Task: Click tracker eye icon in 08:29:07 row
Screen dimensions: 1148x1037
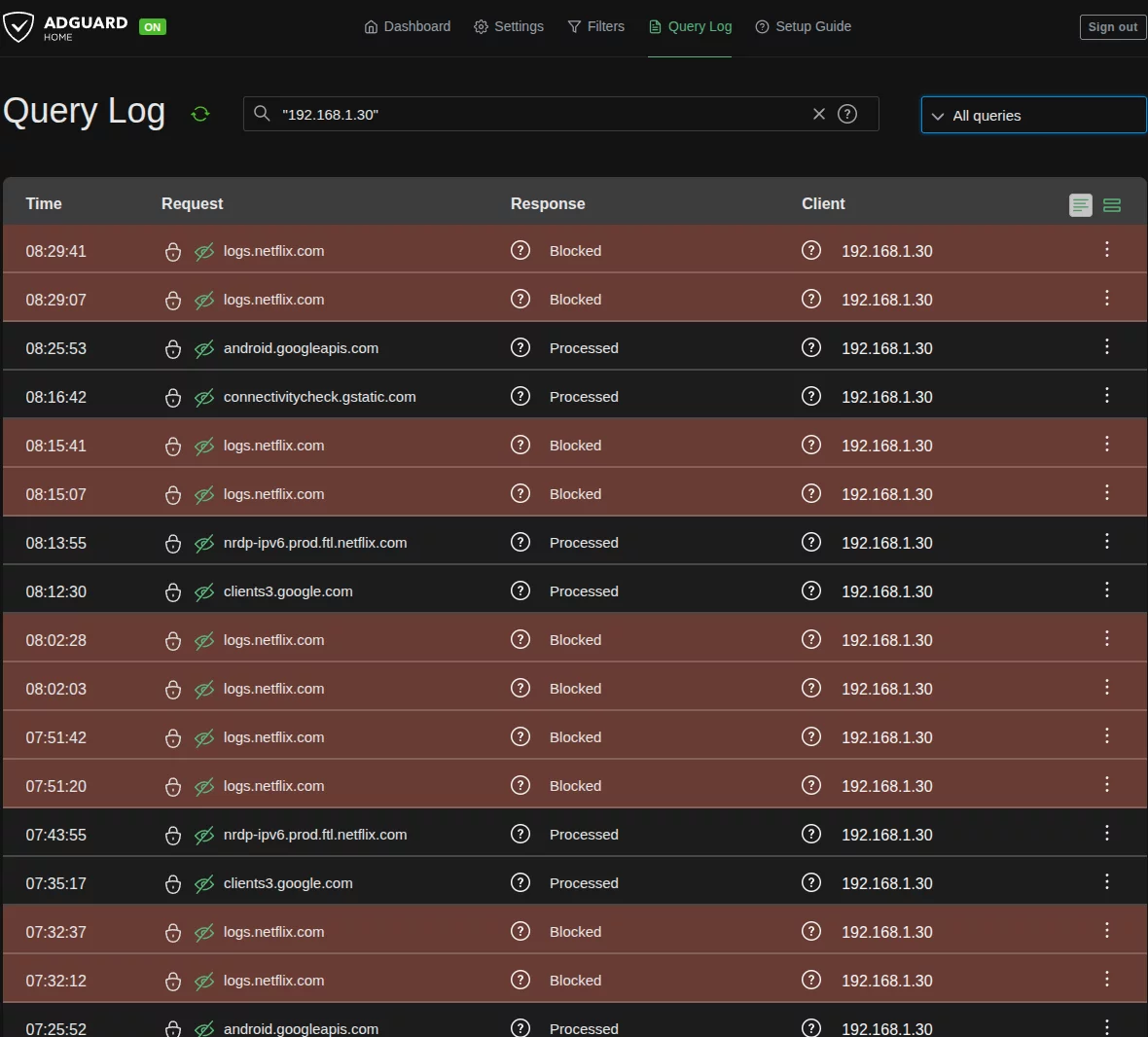Action: [204, 300]
